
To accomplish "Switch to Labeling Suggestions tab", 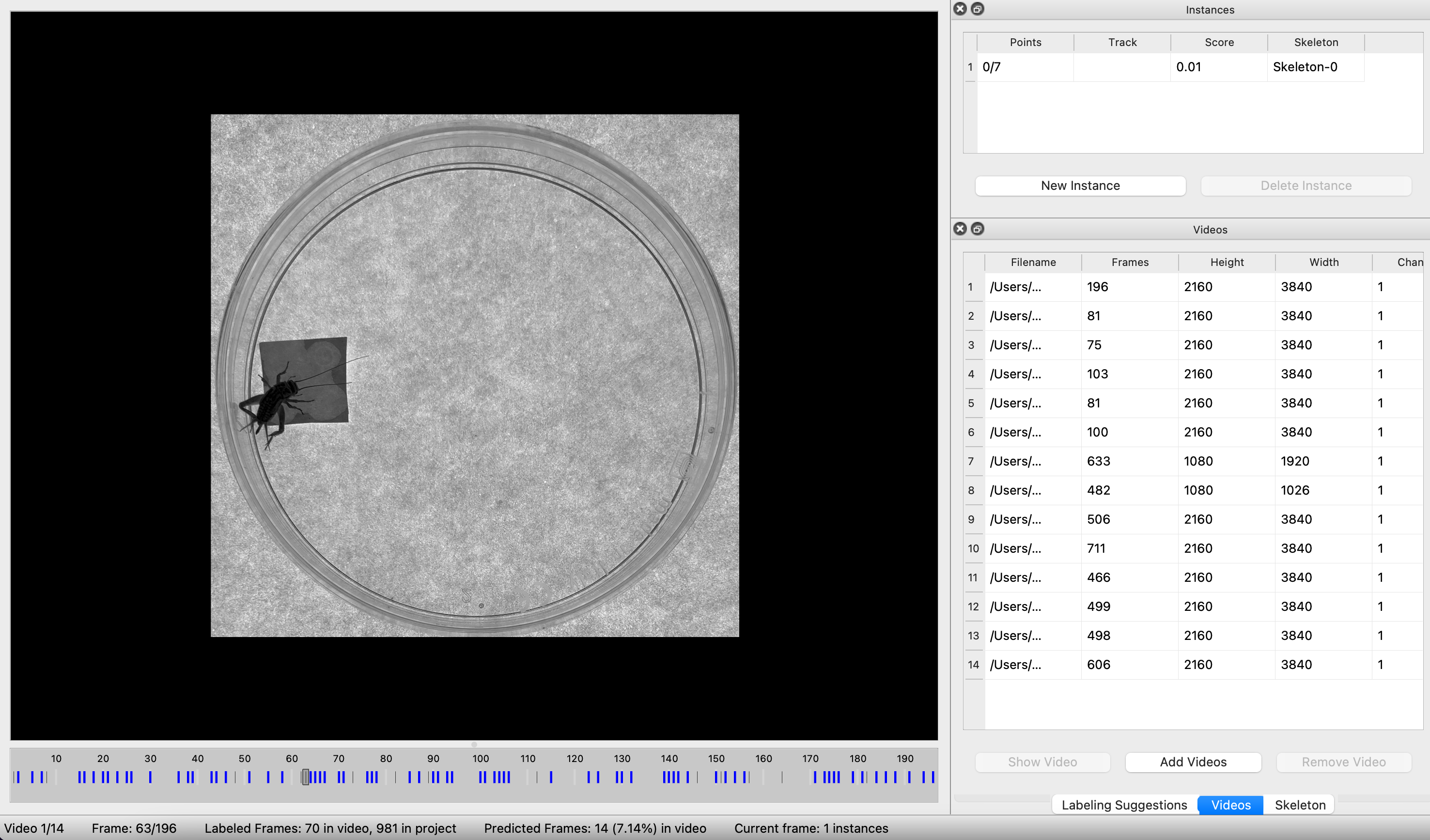I will click(x=1124, y=805).
